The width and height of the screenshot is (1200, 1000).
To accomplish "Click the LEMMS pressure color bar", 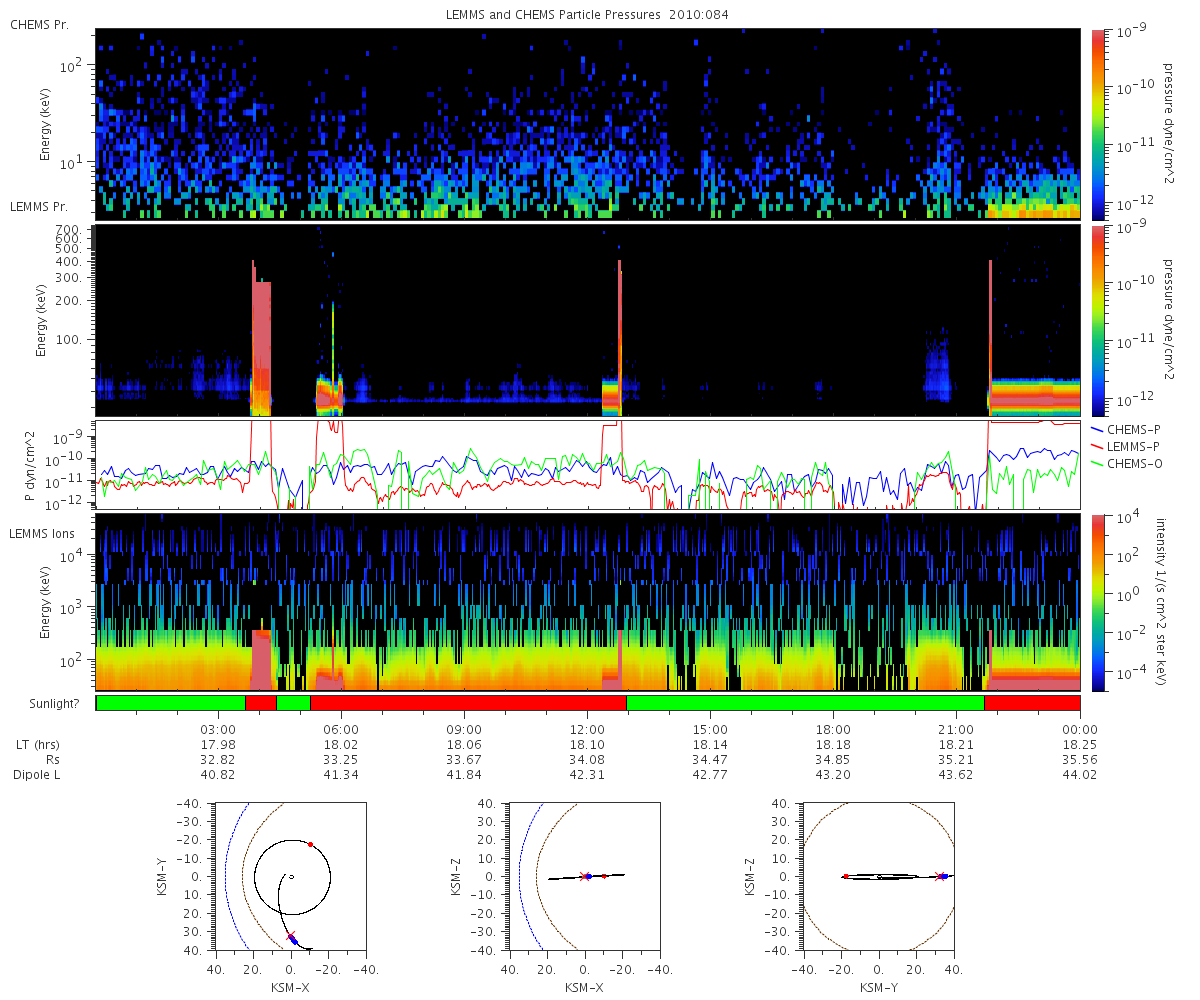I will pyautogui.click(x=1098, y=320).
